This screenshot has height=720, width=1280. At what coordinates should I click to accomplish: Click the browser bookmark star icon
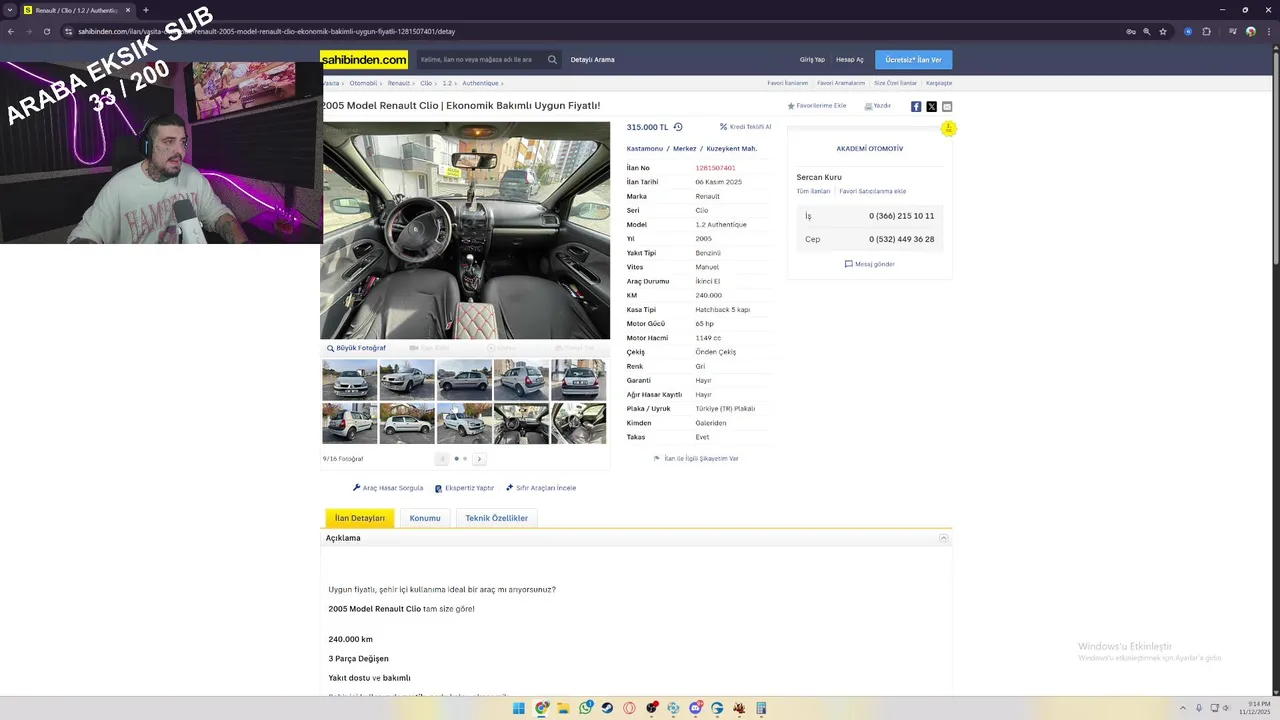[x=1163, y=31]
